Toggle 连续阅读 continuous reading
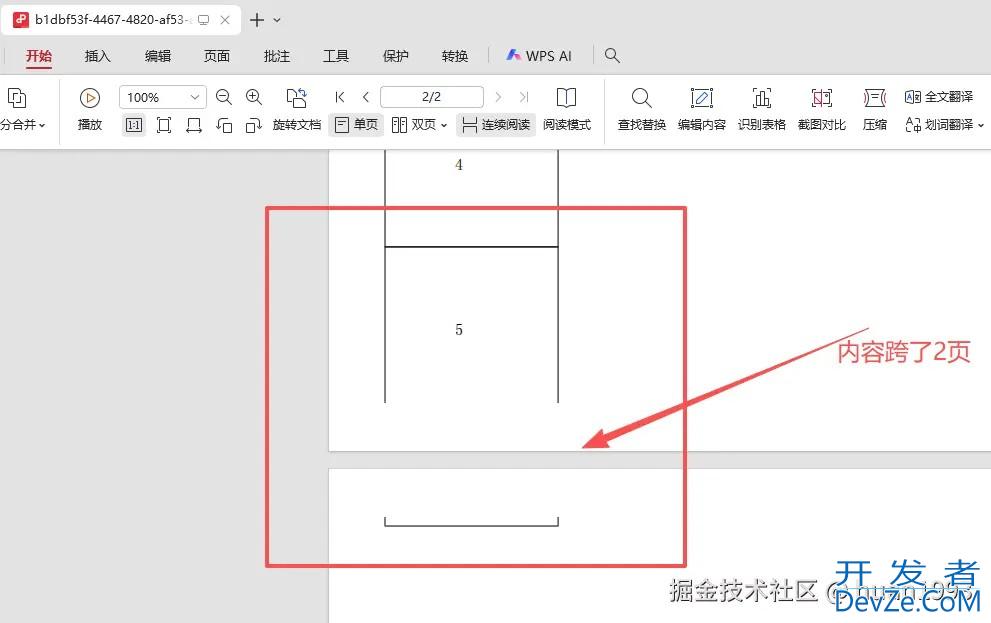 (x=496, y=125)
